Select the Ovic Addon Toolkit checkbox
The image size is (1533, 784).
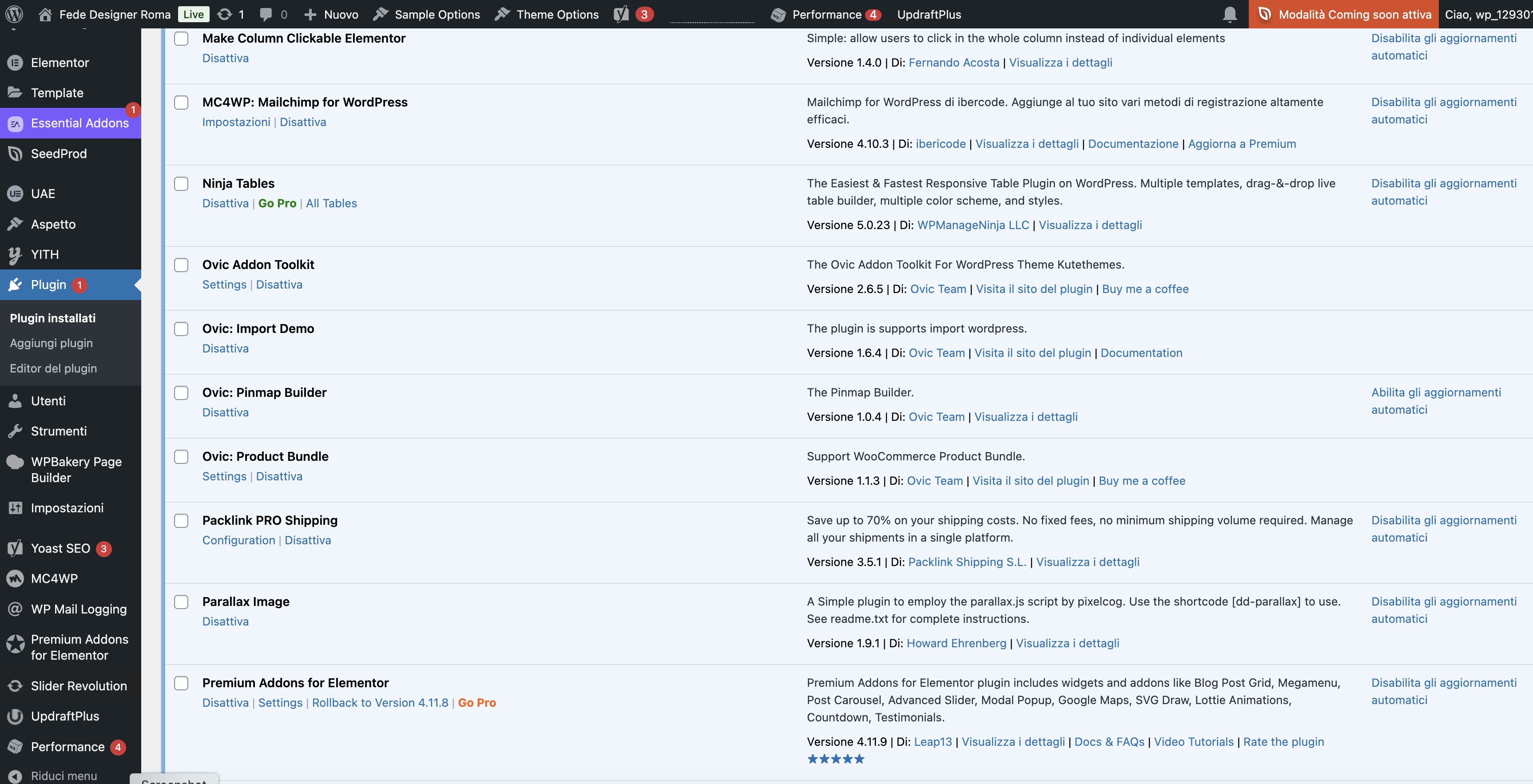(181, 265)
